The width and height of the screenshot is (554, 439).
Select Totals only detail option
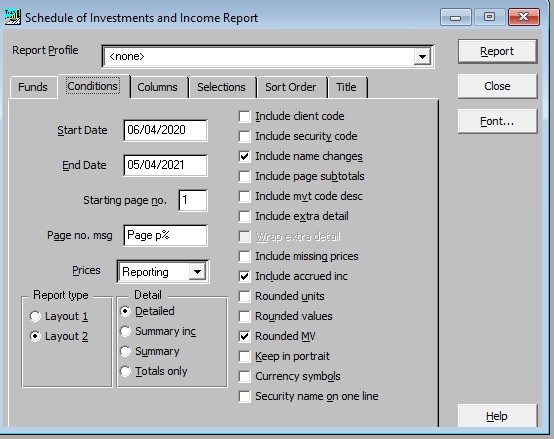[x=125, y=371]
